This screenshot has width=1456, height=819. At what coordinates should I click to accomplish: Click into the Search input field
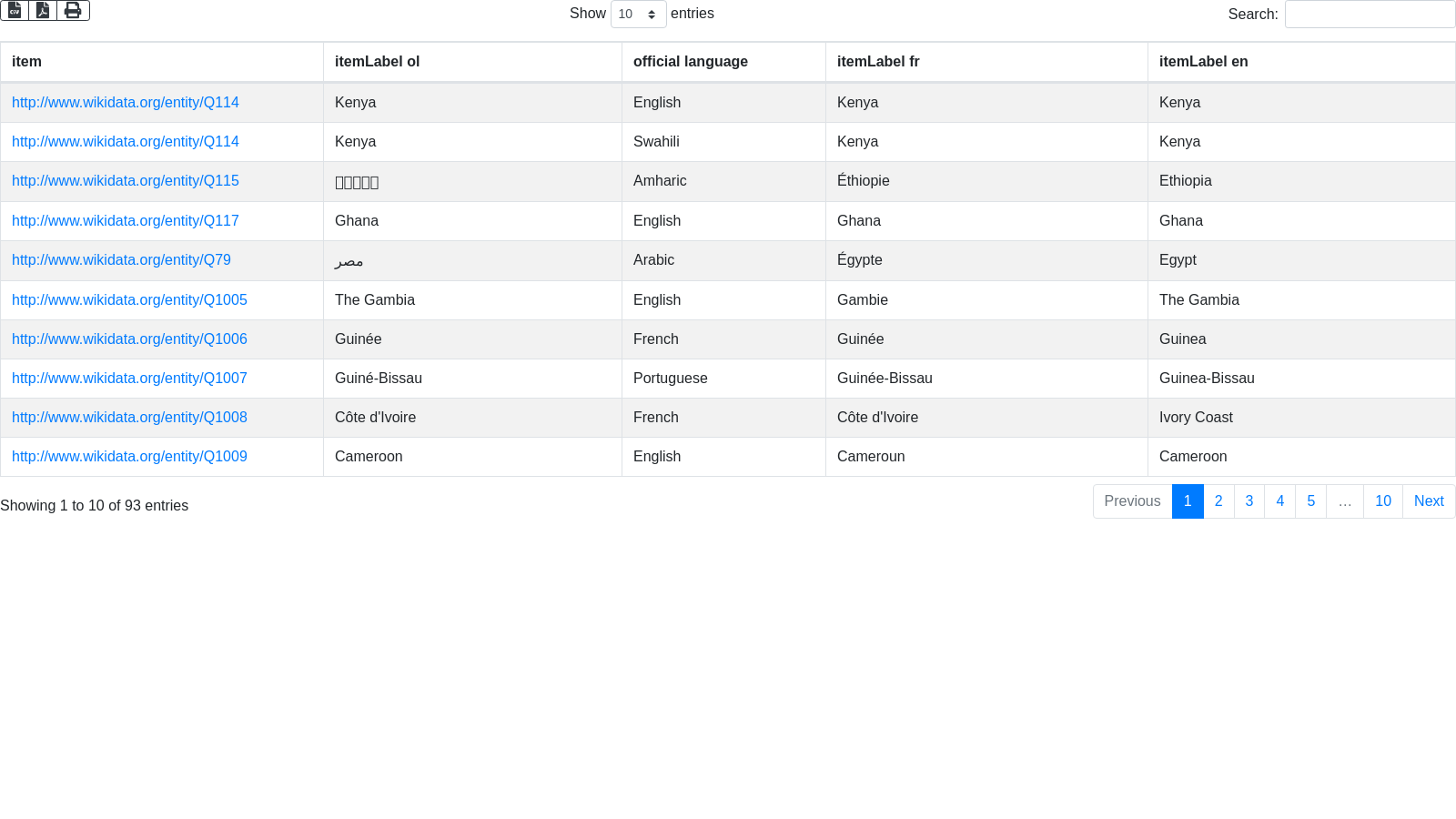click(x=1370, y=15)
